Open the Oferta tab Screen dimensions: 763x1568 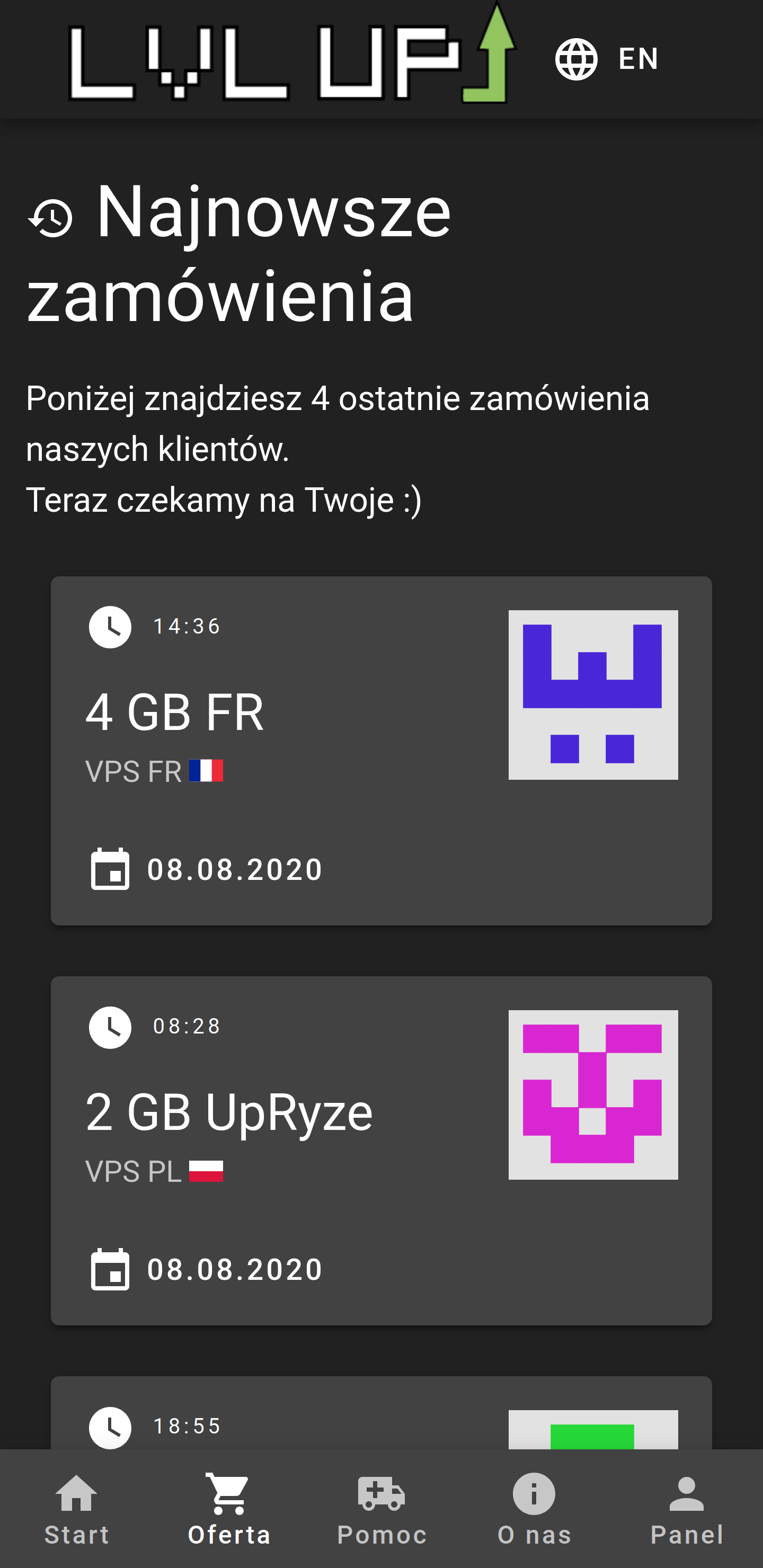[x=229, y=1508]
